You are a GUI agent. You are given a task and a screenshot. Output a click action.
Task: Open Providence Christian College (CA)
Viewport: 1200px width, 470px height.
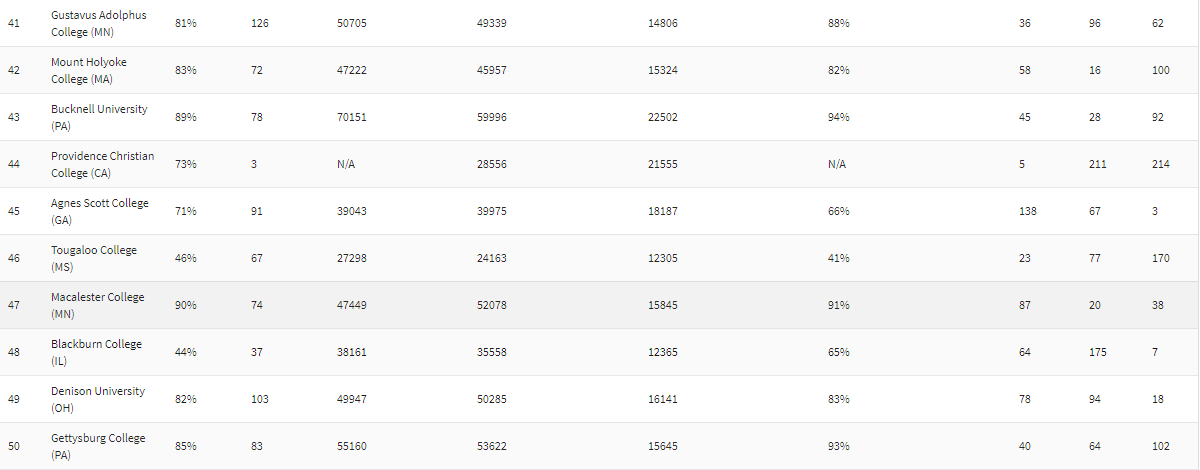103,164
